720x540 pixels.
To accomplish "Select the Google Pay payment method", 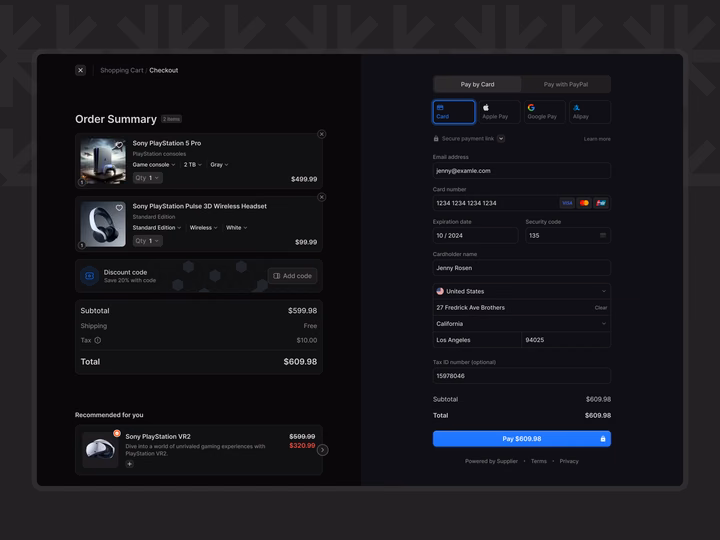I will point(545,112).
